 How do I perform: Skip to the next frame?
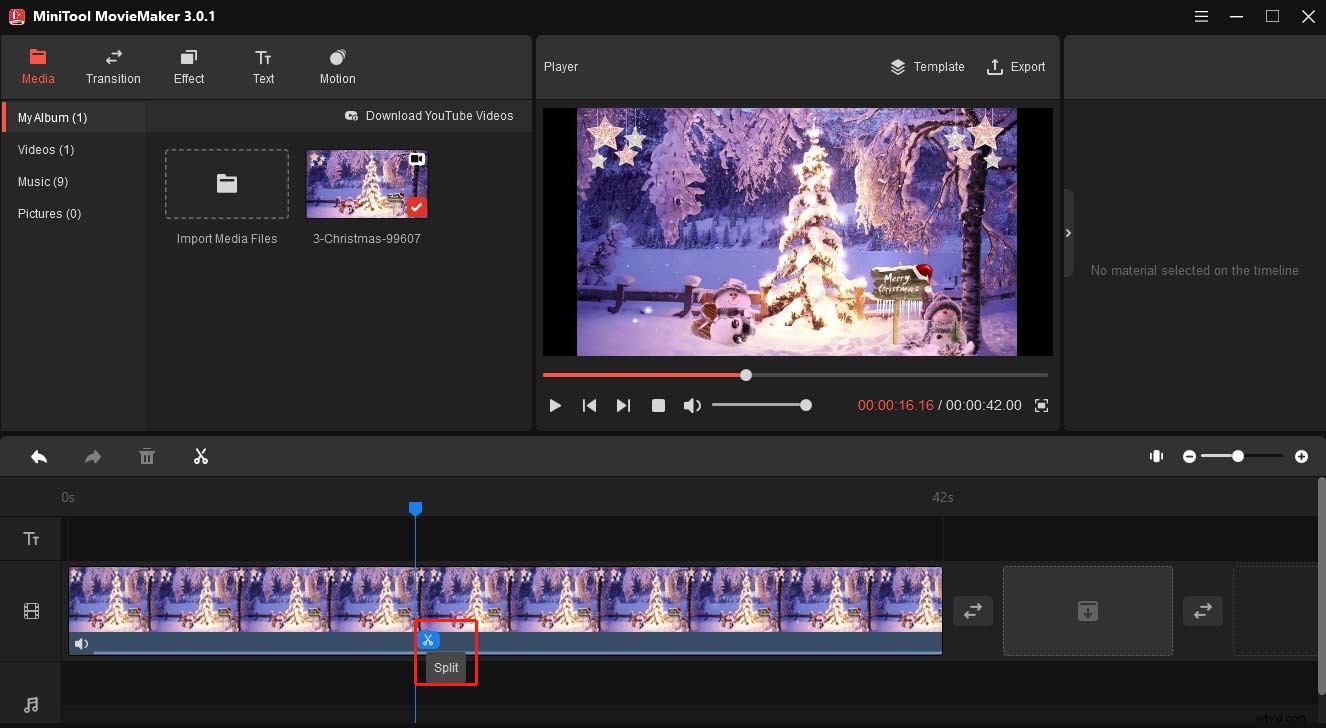[x=623, y=405]
